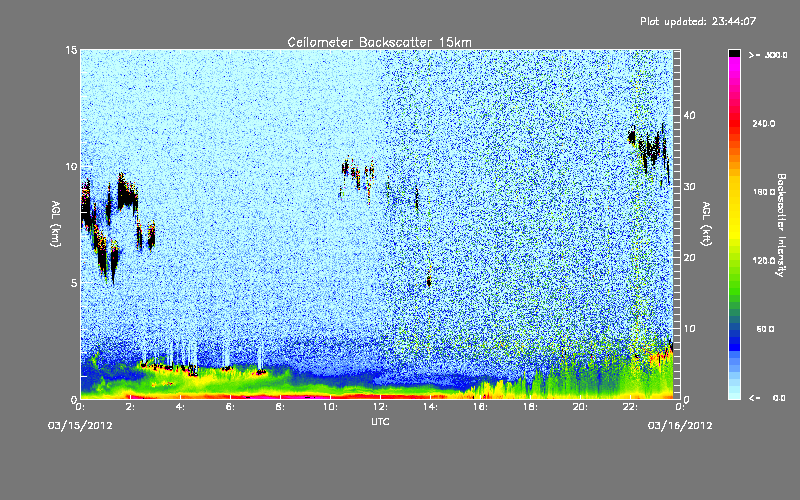Click the black top of the colorbar
This screenshot has width=800, height=500.
click(x=734, y=53)
